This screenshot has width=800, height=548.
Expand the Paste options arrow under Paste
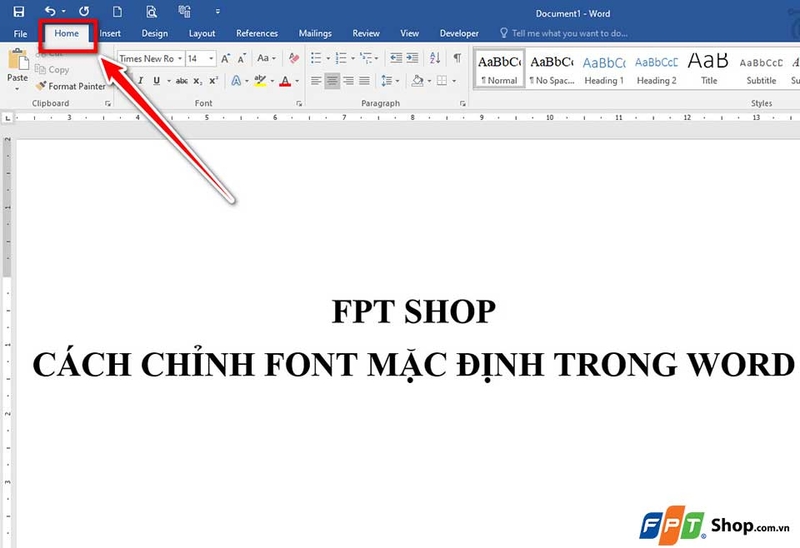click(17, 88)
